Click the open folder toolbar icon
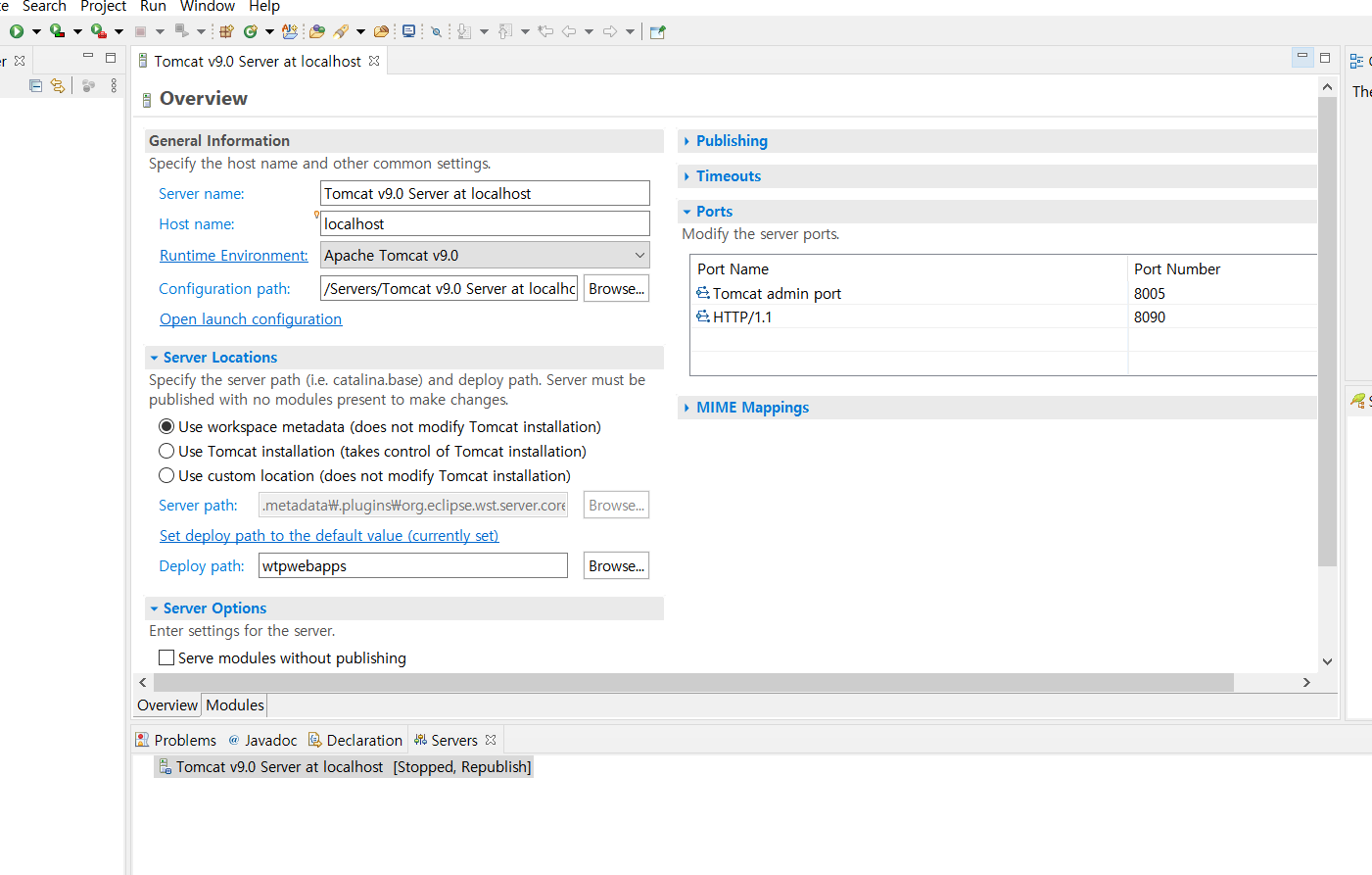Image resolution: width=1372 pixels, height=875 pixels. pyautogui.click(x=382, y=31)
